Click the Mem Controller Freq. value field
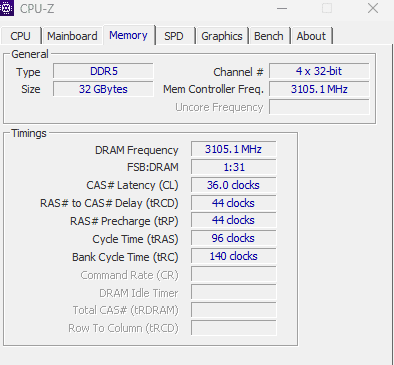The height and width of the screenshot is (365, 394). click(319, 89)
